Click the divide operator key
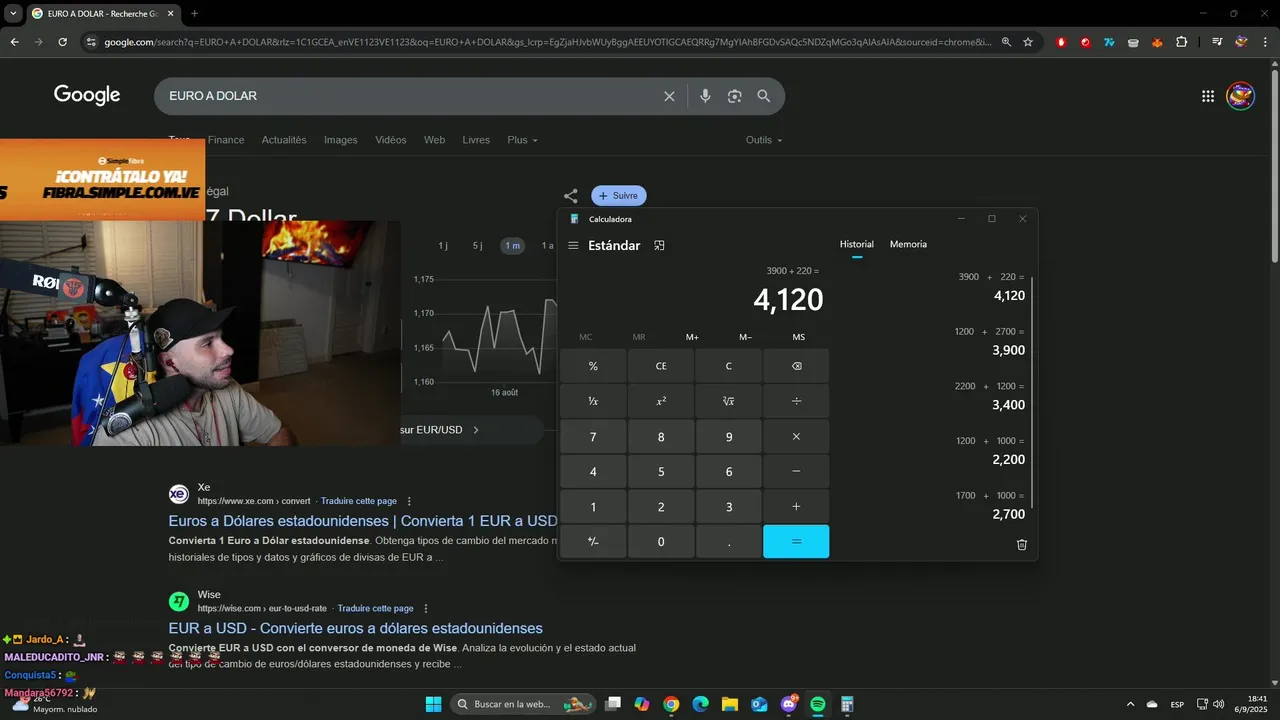Viewport: 1280px width, 720px height. 796,401
